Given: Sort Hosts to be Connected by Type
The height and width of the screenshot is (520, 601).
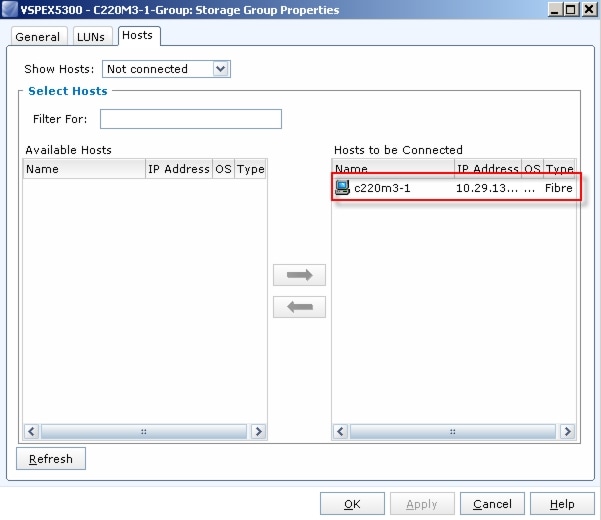Looking at the screenshot, I should (x=559, y=169).
